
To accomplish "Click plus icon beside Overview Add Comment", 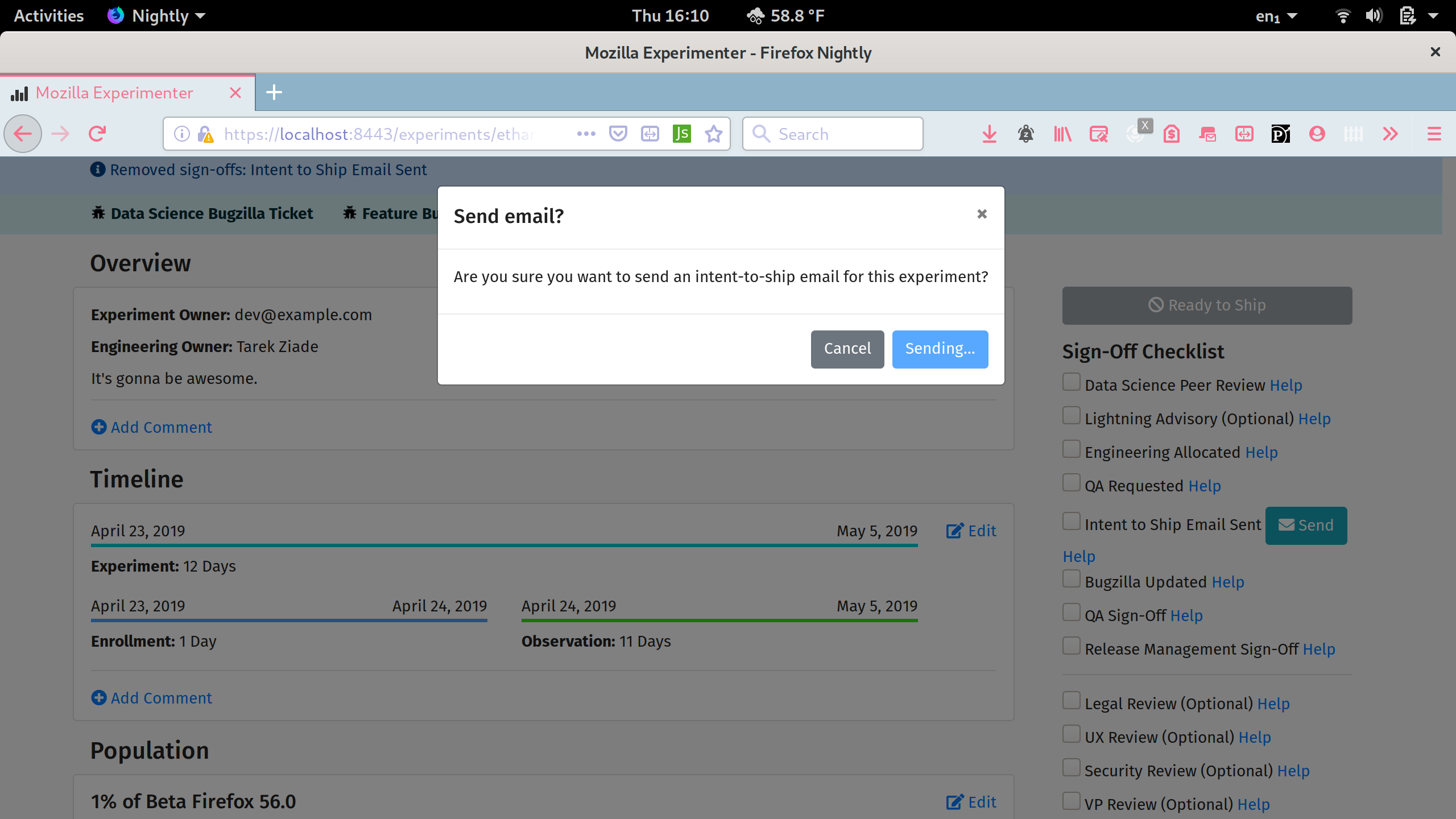I will pos(99,427).
